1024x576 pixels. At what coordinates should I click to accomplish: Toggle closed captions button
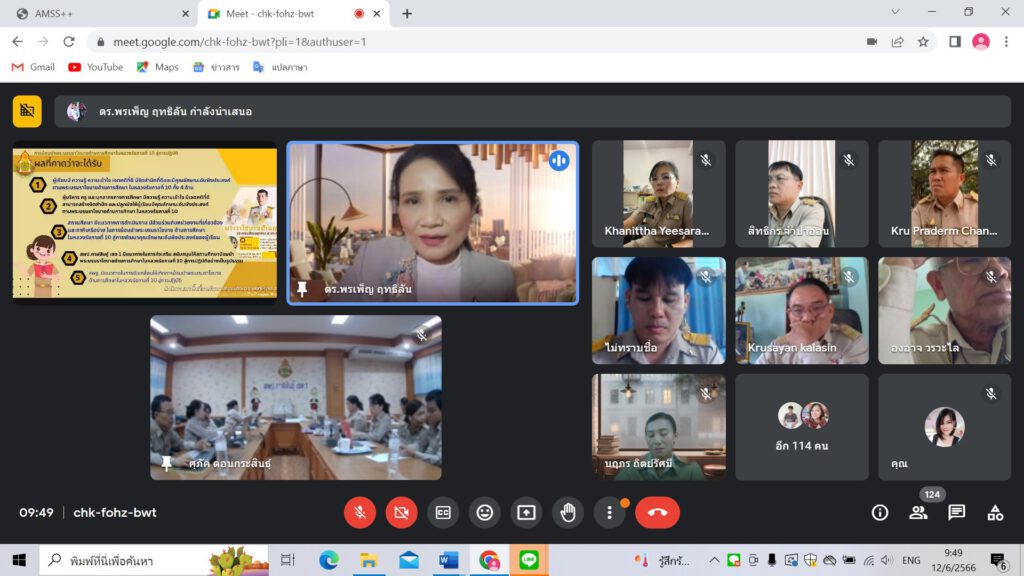pos(443,513)
